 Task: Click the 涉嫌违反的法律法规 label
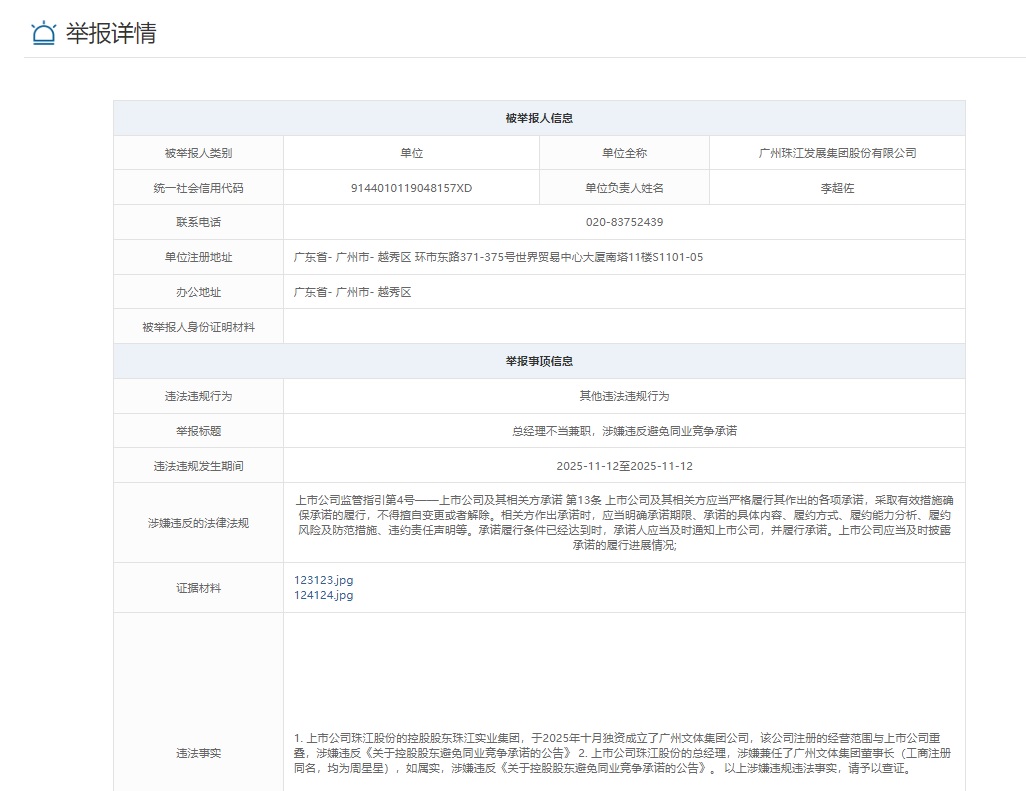tap(198, 523)
